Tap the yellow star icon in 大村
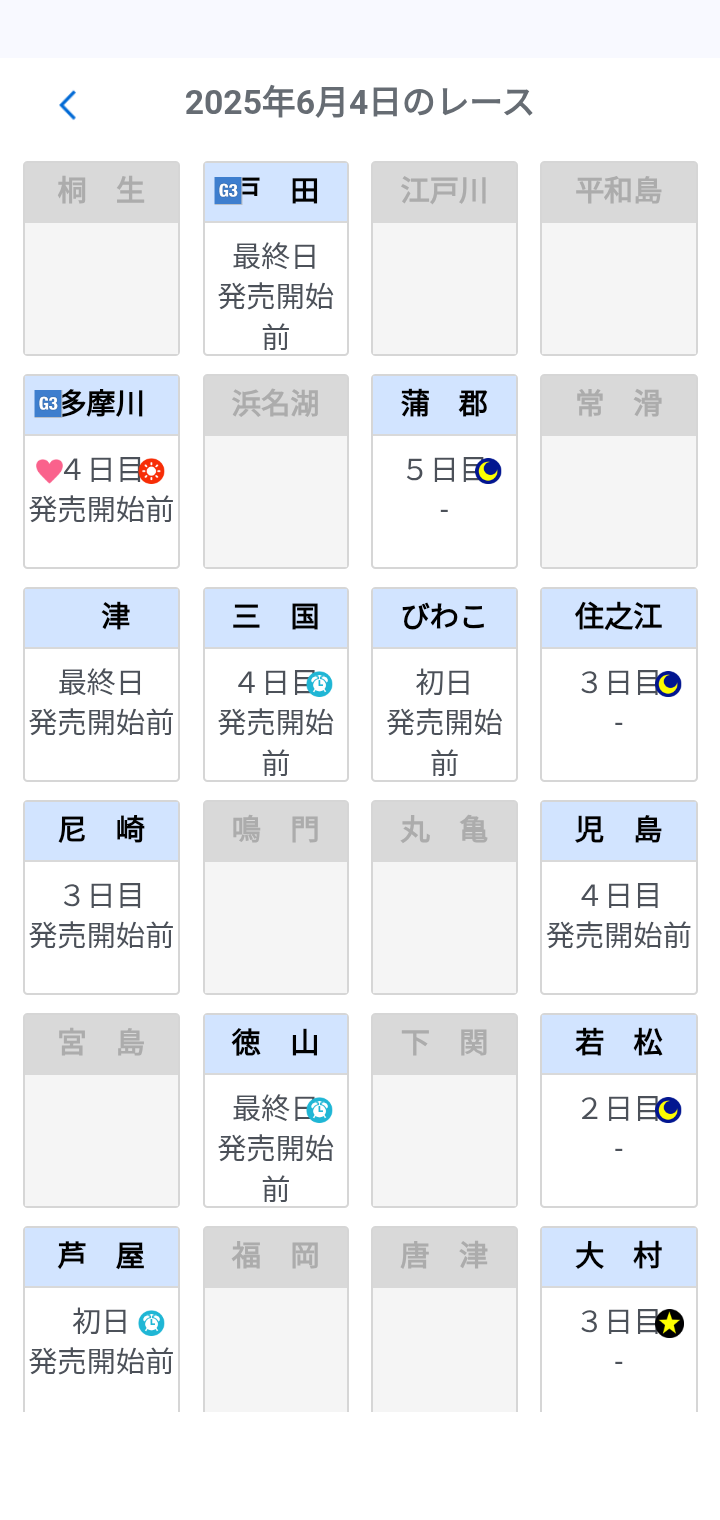This screenshot has width=720, height=1520. (669, 1323)
